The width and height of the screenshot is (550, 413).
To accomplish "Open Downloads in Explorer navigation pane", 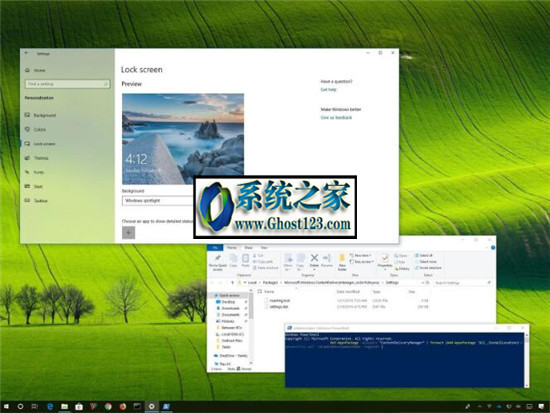I will coord(228,308).
